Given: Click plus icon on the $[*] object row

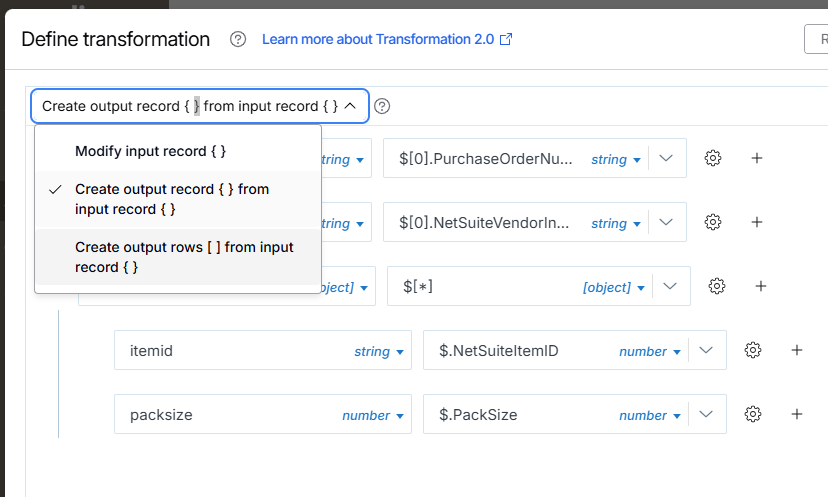Looking at the screenshot, I should click(x=761, y=286).
